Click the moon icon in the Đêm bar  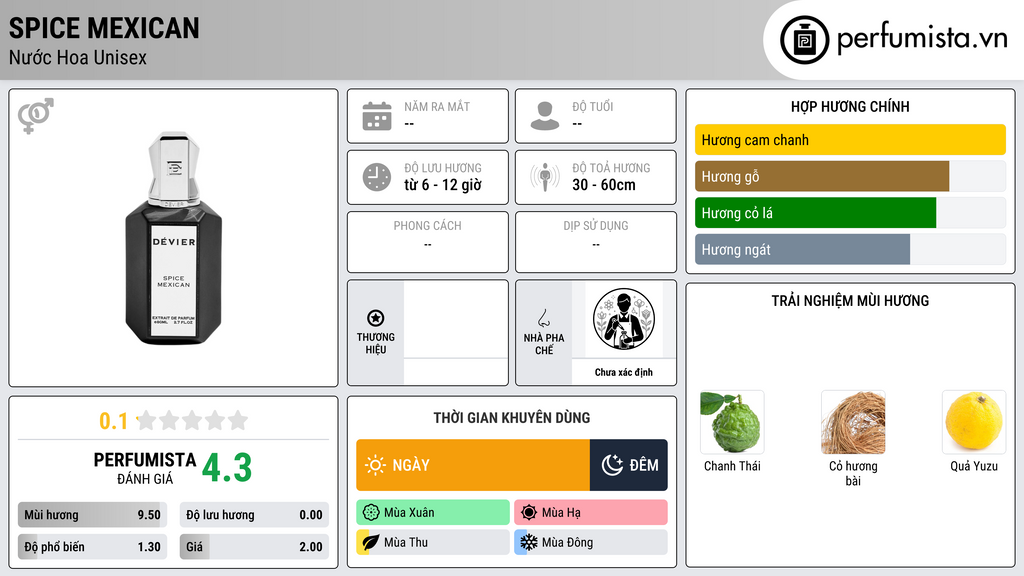click(612, 465)
